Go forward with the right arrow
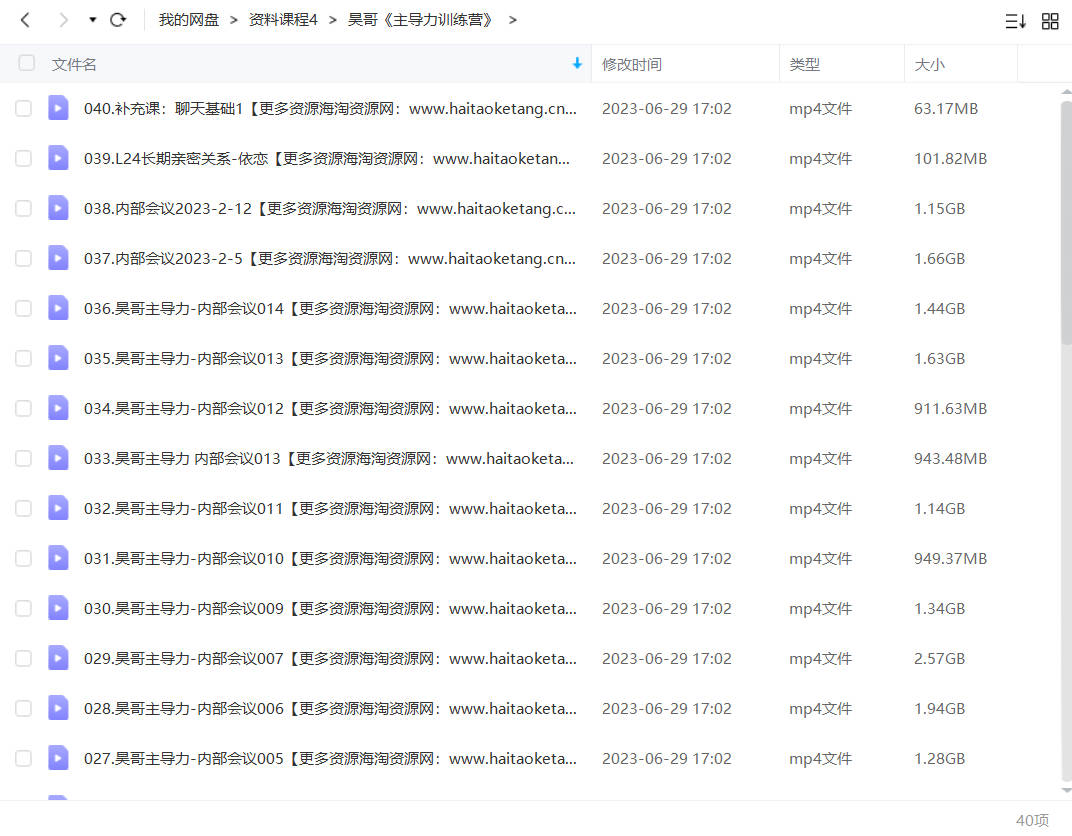The width and height of the screenshot is (1072, 836). coord(63,20)
